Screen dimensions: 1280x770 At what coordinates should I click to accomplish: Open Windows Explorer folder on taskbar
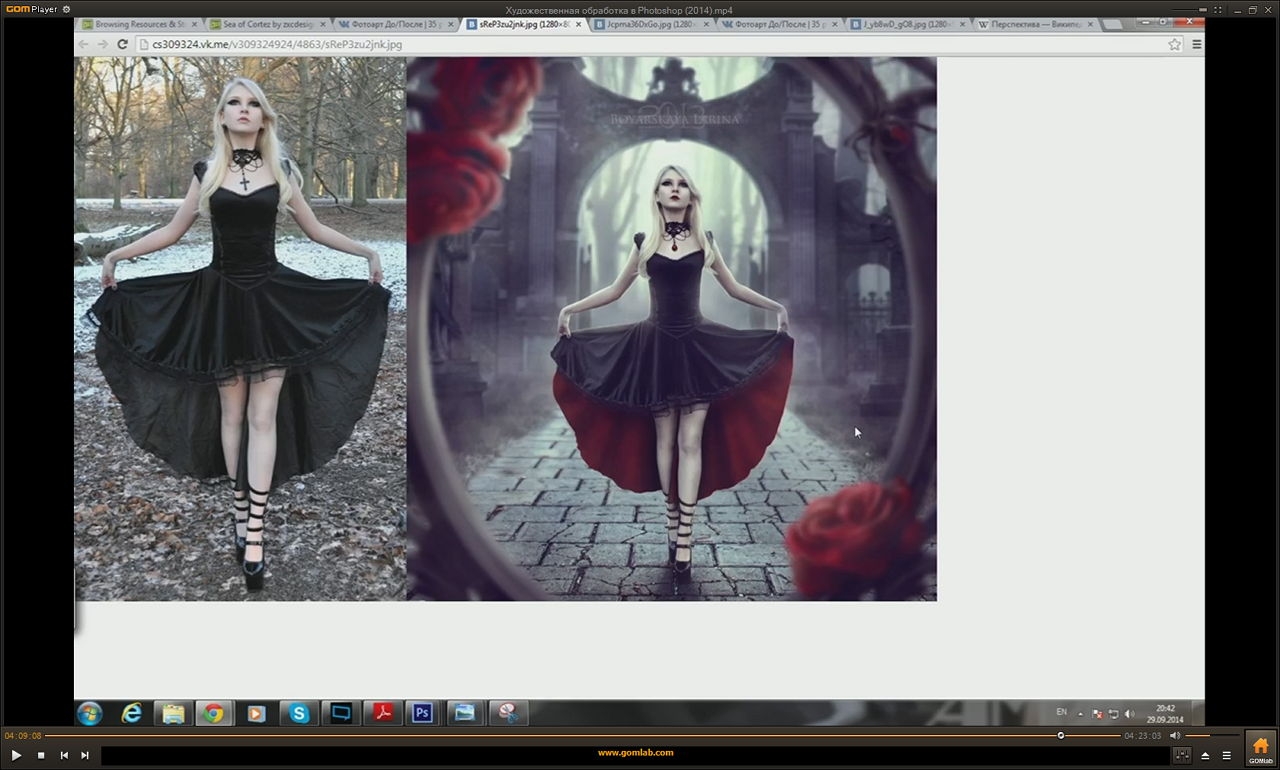click(173, 713)
